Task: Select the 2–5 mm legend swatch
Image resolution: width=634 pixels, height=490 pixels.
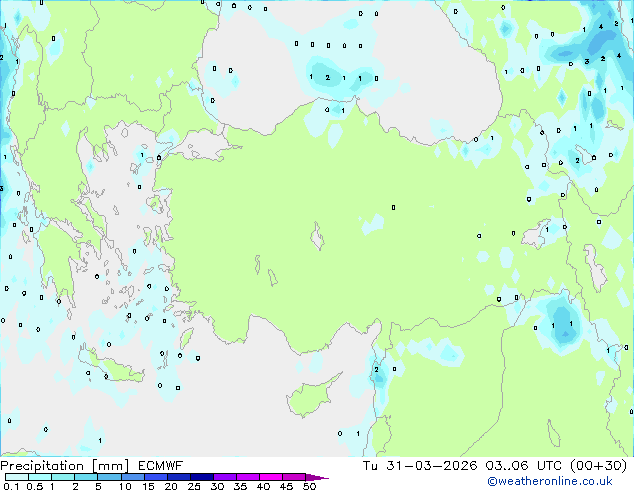Action: click(x=86, y=477)
